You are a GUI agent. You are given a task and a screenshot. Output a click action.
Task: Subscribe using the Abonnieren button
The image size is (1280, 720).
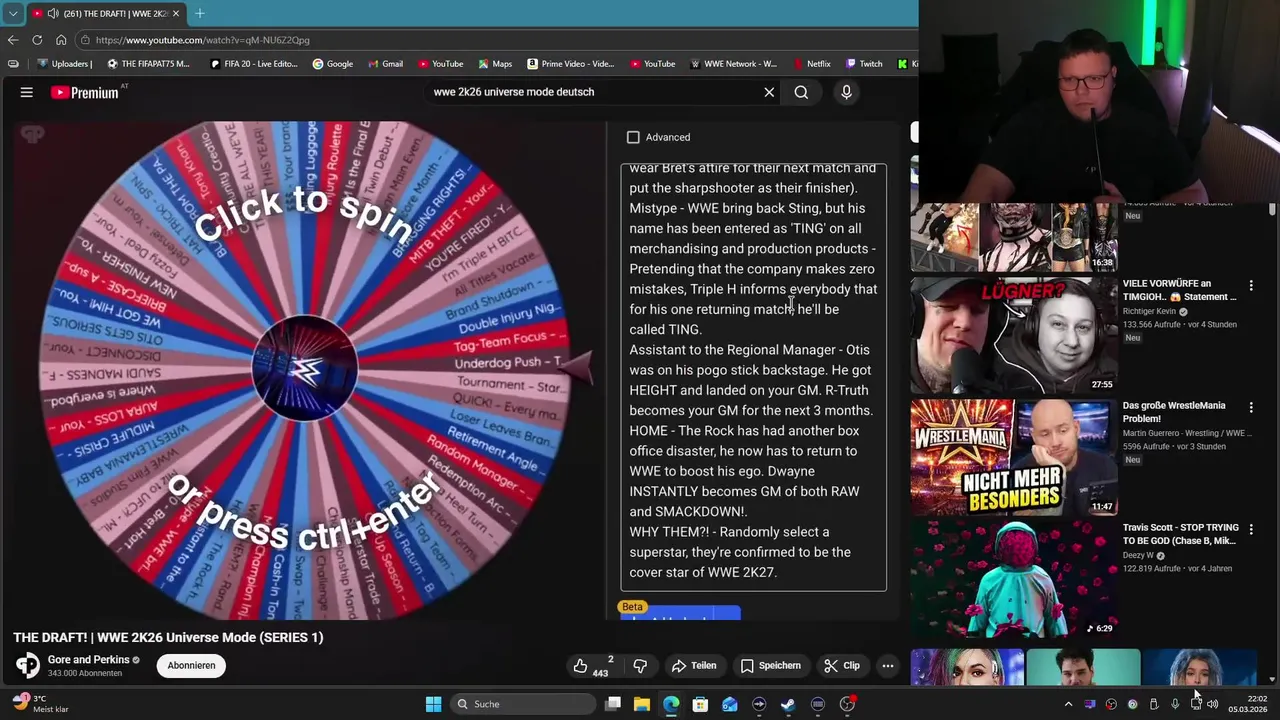pos(191,666)
